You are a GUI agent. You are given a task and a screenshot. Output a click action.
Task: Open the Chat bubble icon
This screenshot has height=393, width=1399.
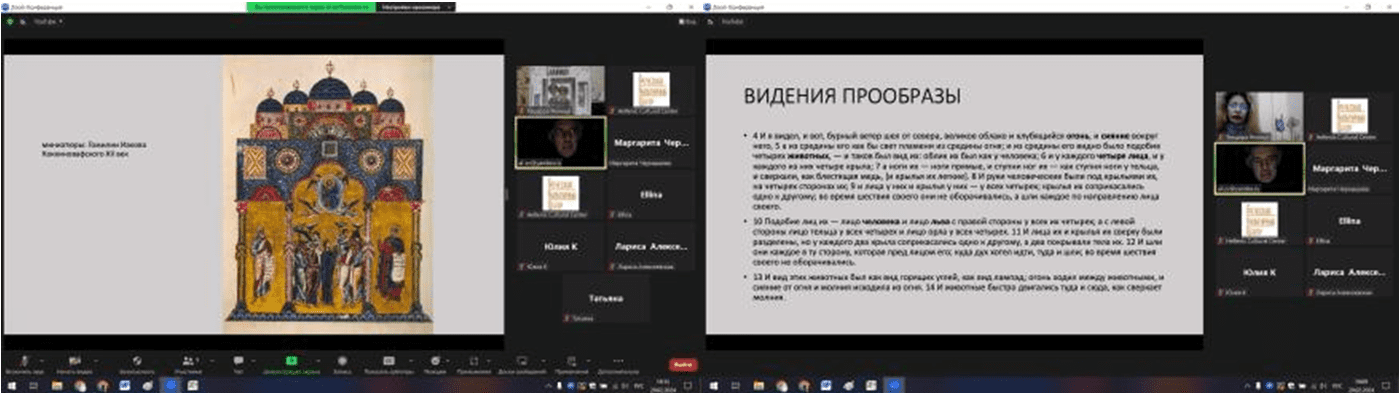238,360
